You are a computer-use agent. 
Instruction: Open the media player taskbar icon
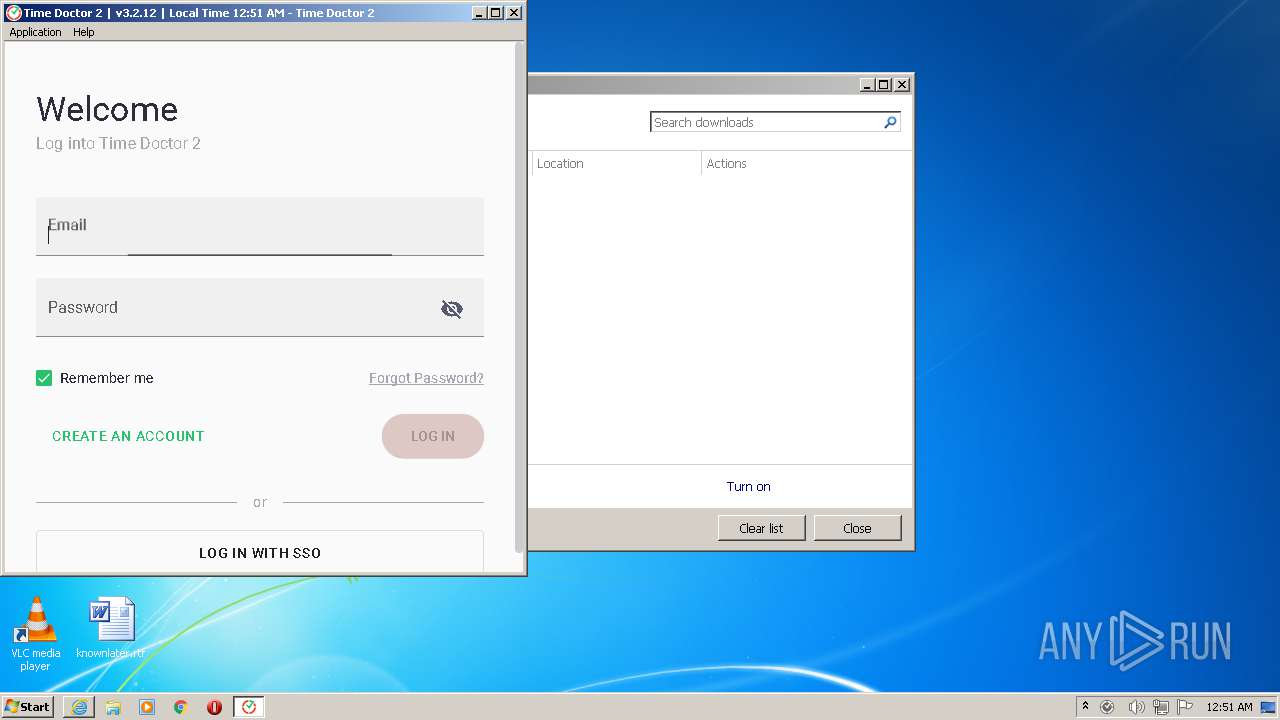[147, 707]
